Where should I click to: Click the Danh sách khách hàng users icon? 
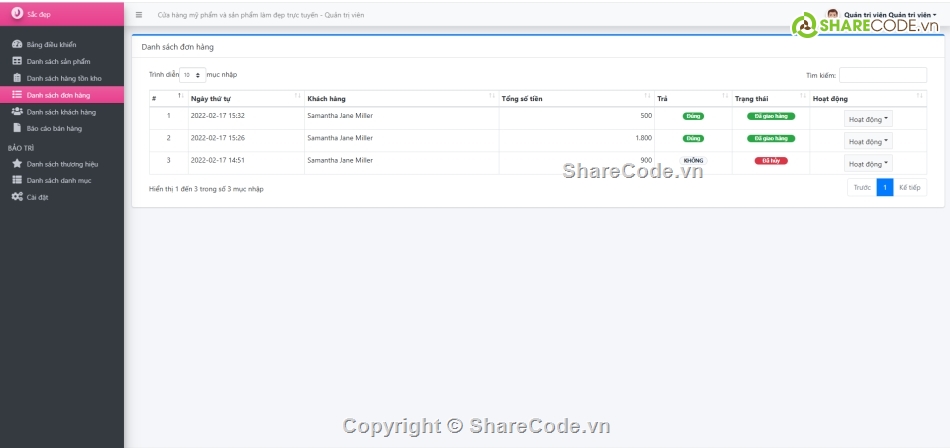point(17,112)
